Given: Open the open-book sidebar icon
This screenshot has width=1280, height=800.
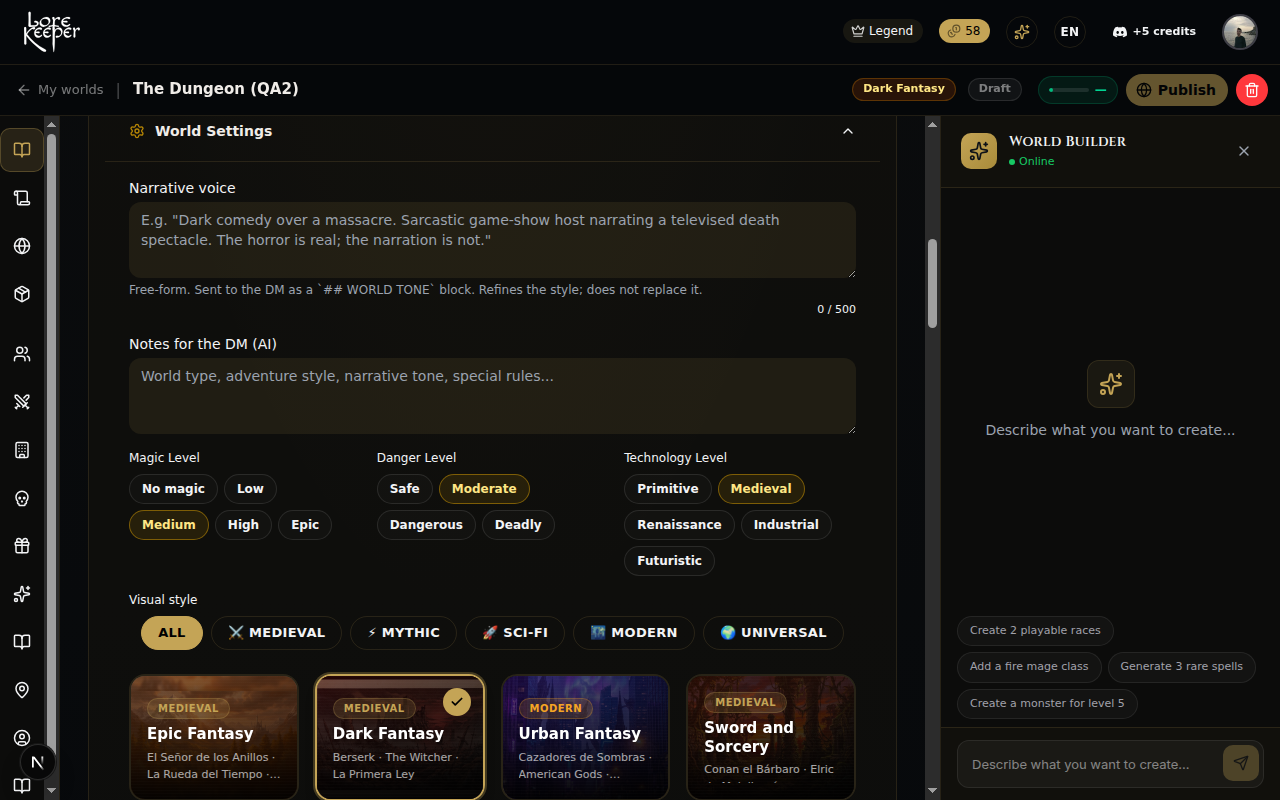Looking at the screenshot, I should click(22, 150).
